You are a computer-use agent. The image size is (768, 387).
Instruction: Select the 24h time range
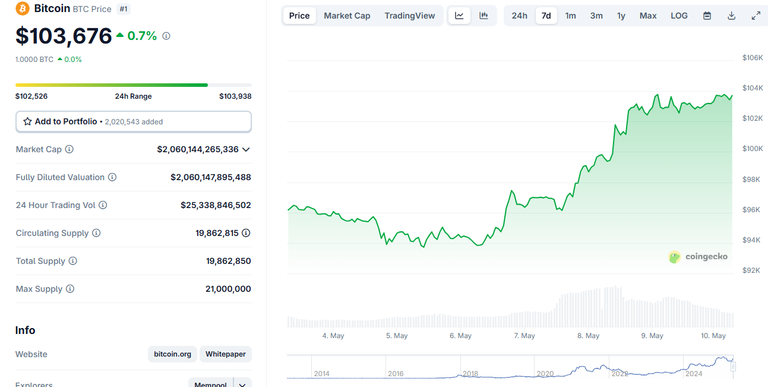click(520, 16)
